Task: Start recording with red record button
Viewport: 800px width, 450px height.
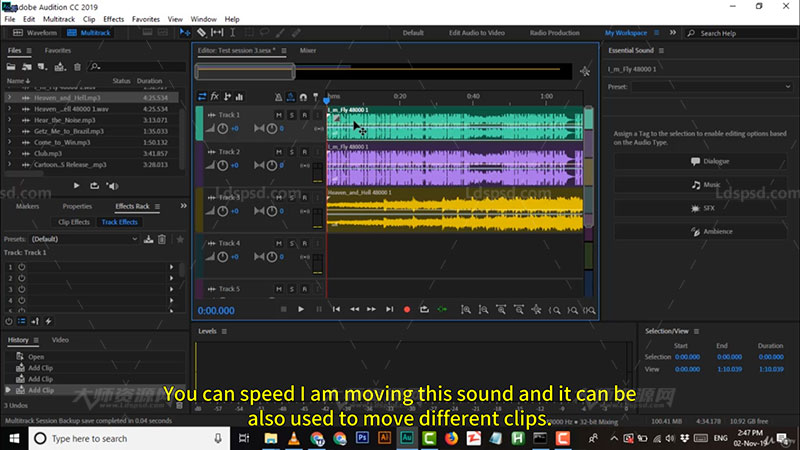Action: click(x=407, y=309)
